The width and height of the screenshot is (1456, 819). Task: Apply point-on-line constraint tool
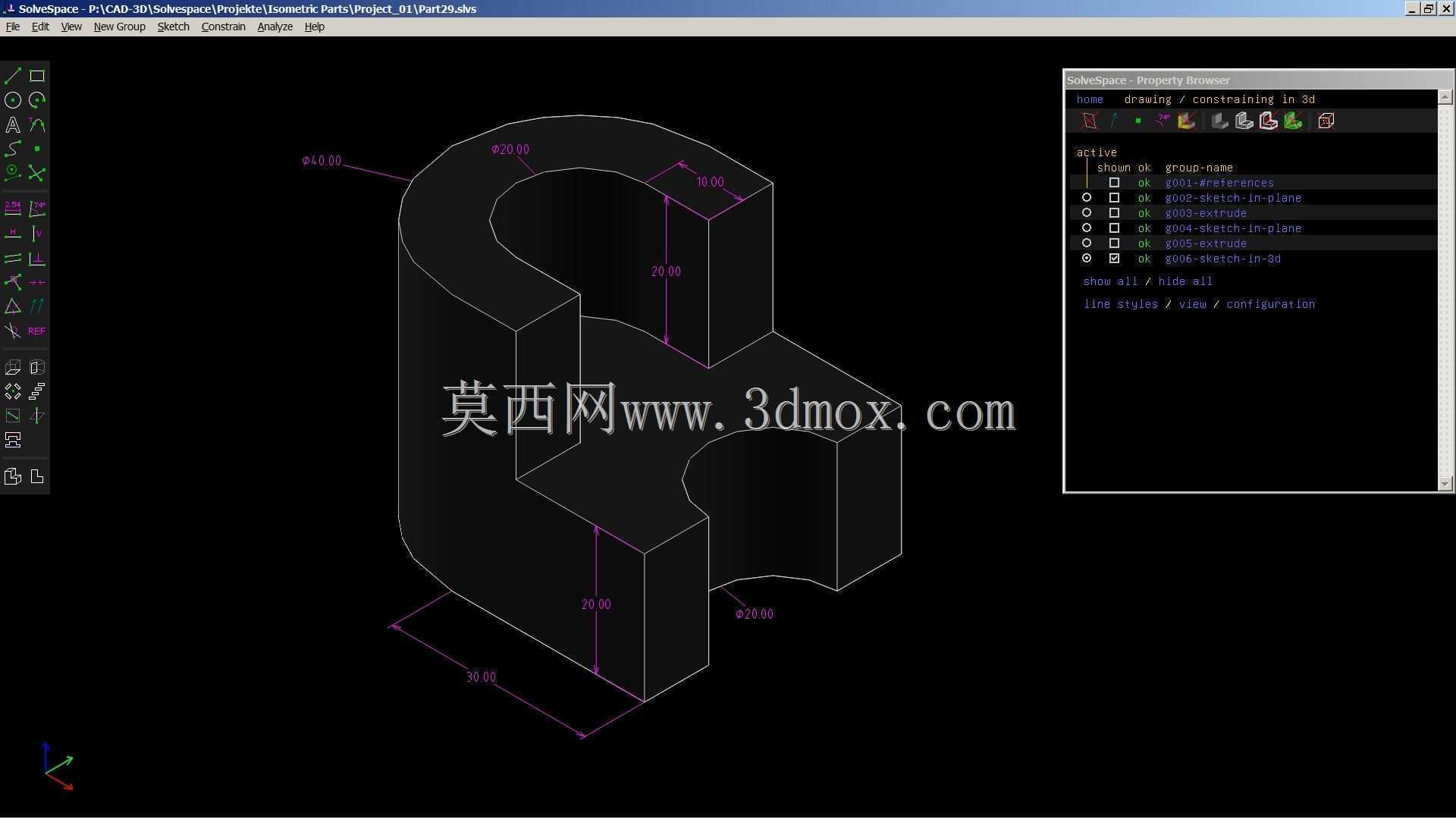tap(13, 282)
